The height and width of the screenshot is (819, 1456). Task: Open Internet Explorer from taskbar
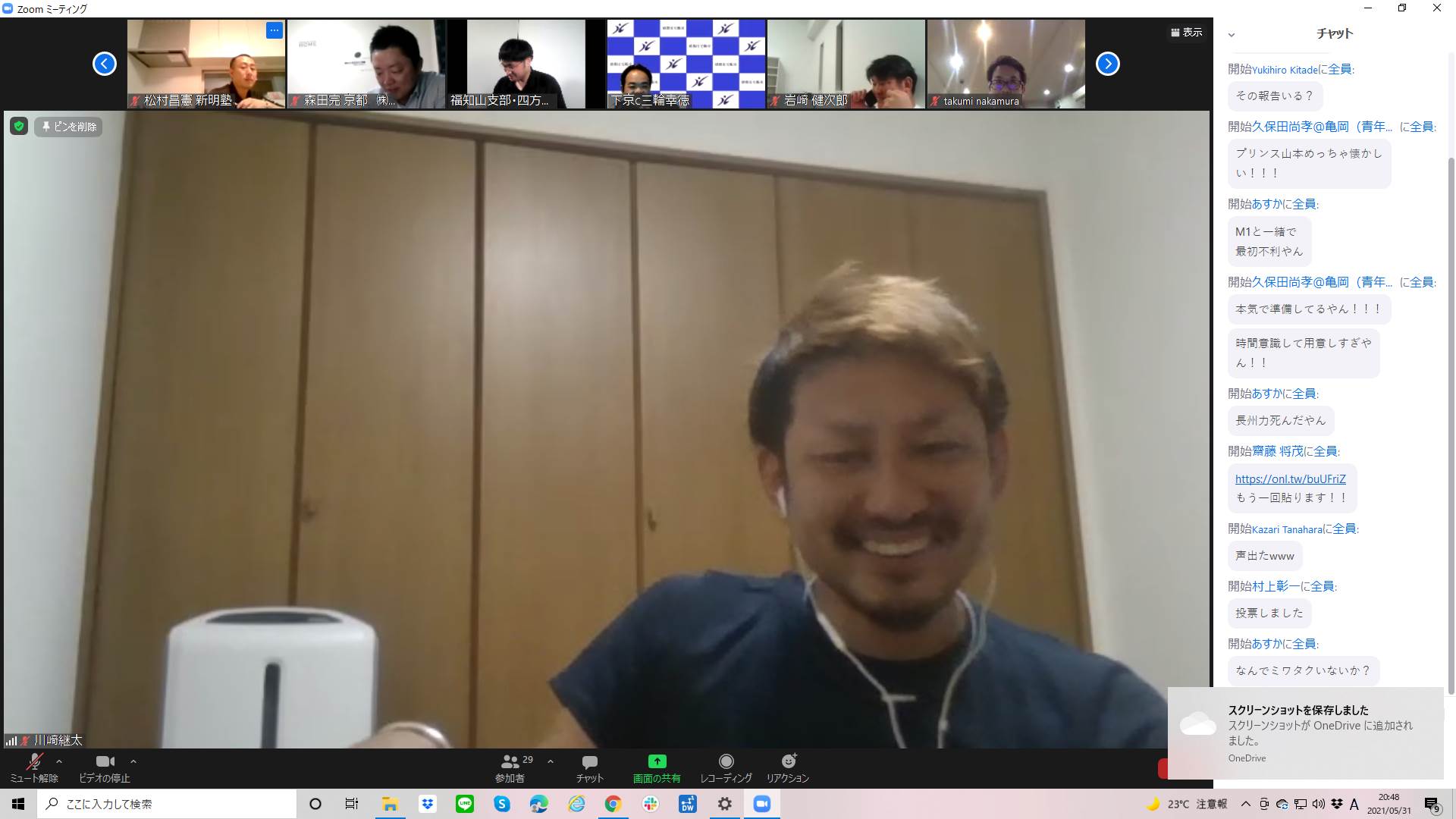576,804
